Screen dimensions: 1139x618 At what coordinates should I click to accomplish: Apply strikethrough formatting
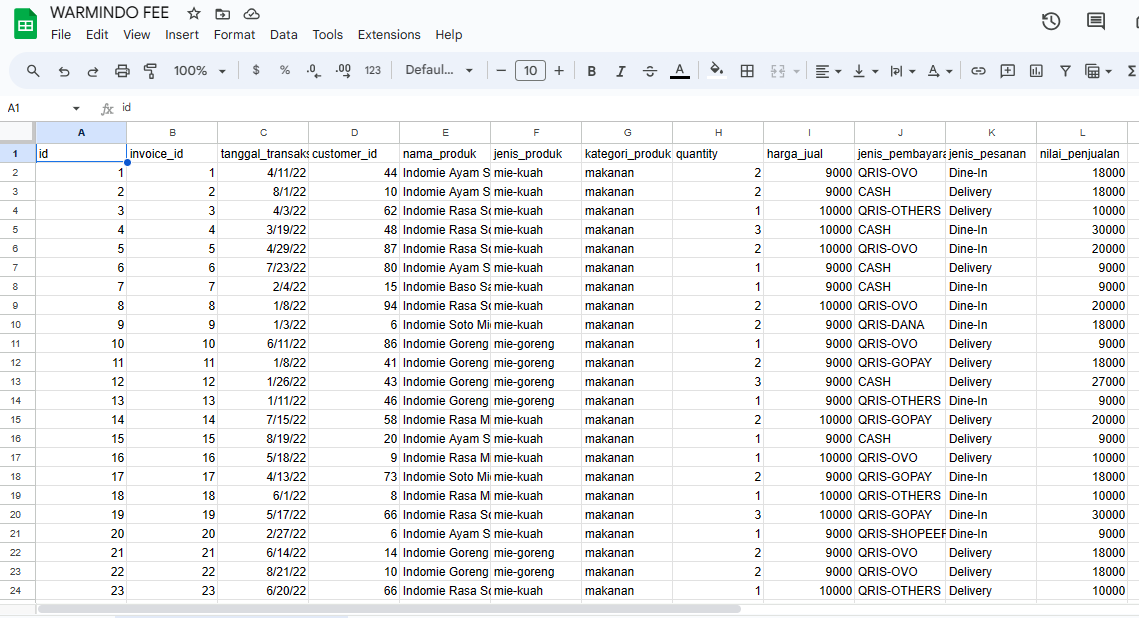649,71
